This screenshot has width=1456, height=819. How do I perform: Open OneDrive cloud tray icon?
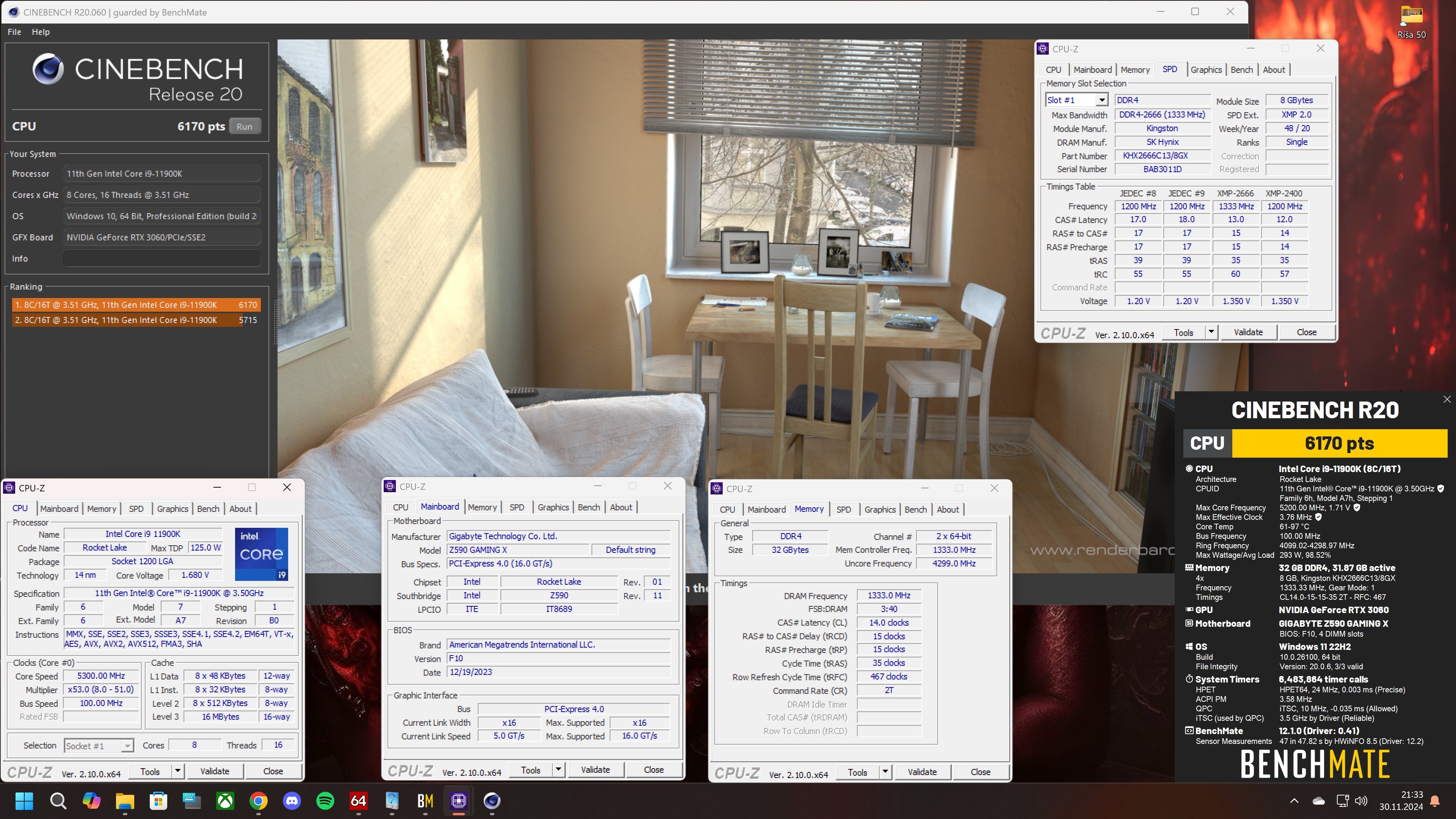coord(1319,800)
